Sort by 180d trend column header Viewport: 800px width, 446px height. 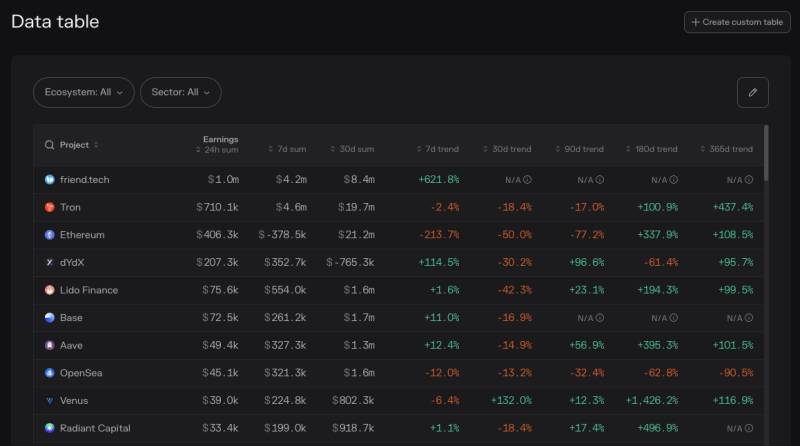(652, 149)
